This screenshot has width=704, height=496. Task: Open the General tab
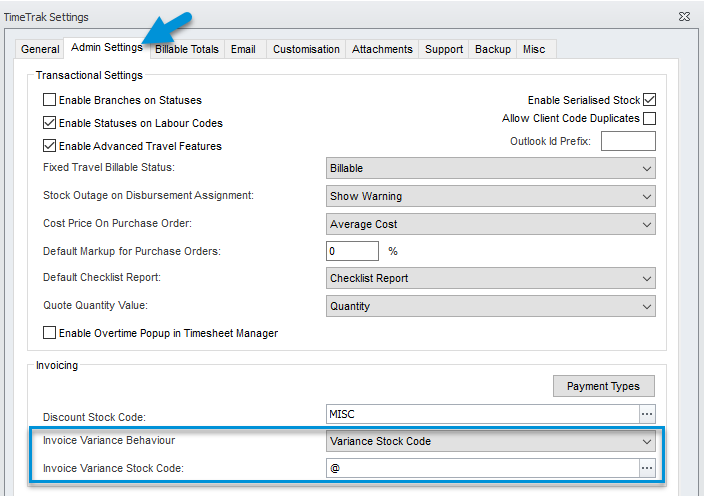pyautogui.click(x=40, y=49)
